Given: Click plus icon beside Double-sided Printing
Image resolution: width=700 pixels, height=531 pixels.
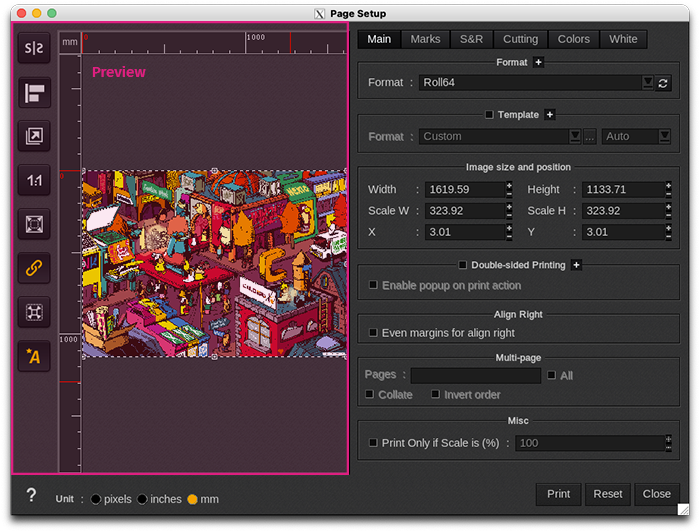Looking at the screenshot, I should tap(576, 265).
